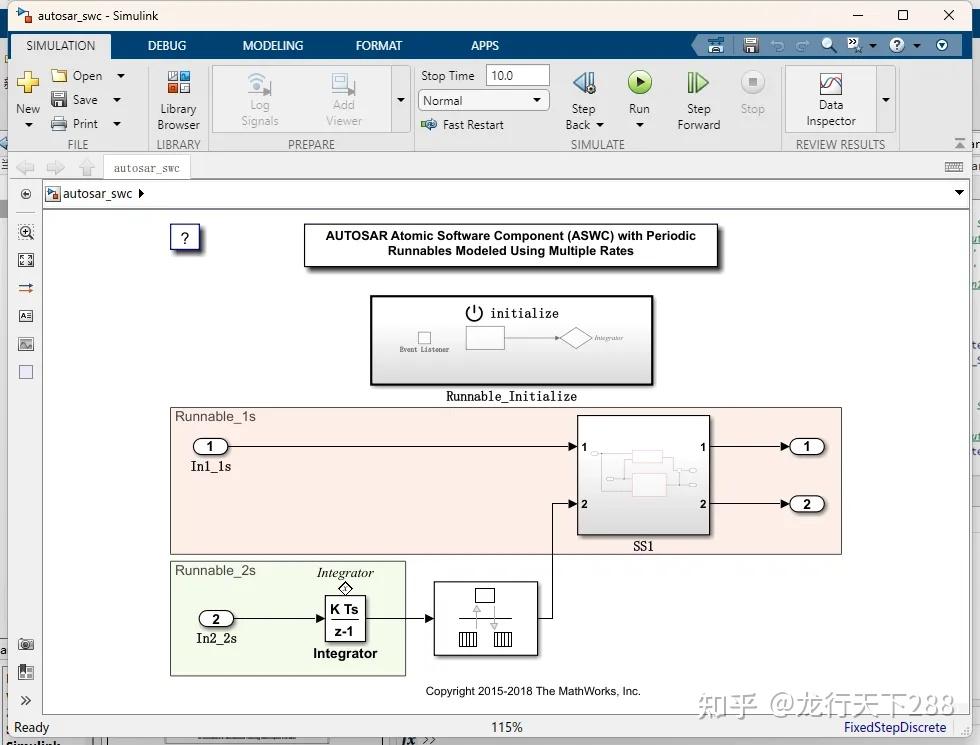Viewport: 980px width, 745px height.
Task: Select the Runnable_Initialize subsystem block
Action: pos(511,341)
